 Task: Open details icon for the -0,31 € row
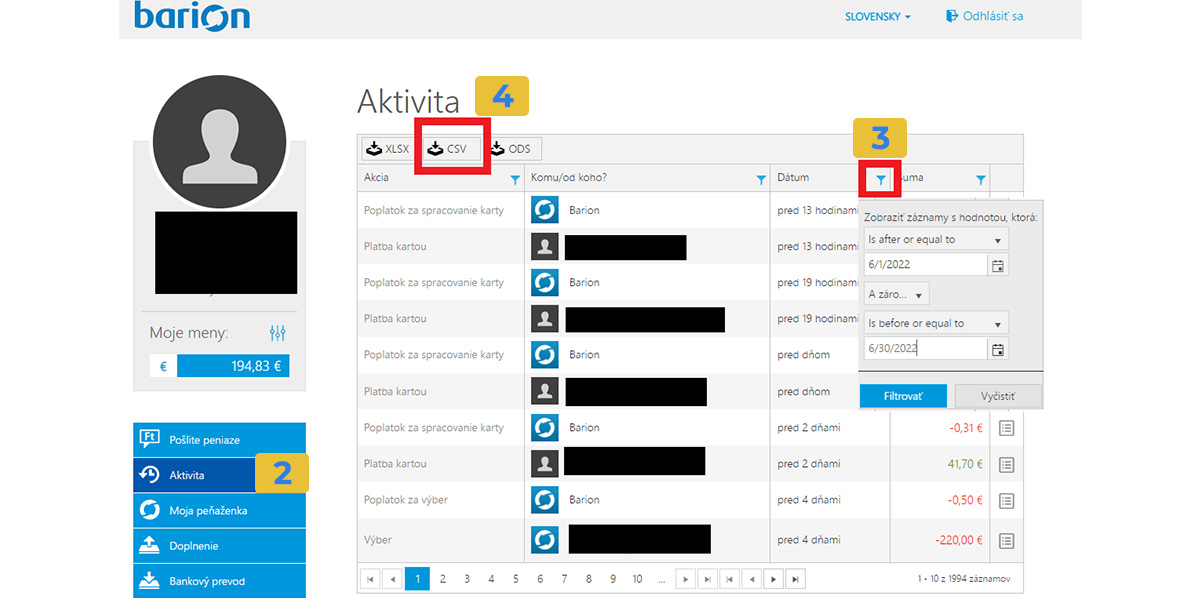coord(1007,428)
